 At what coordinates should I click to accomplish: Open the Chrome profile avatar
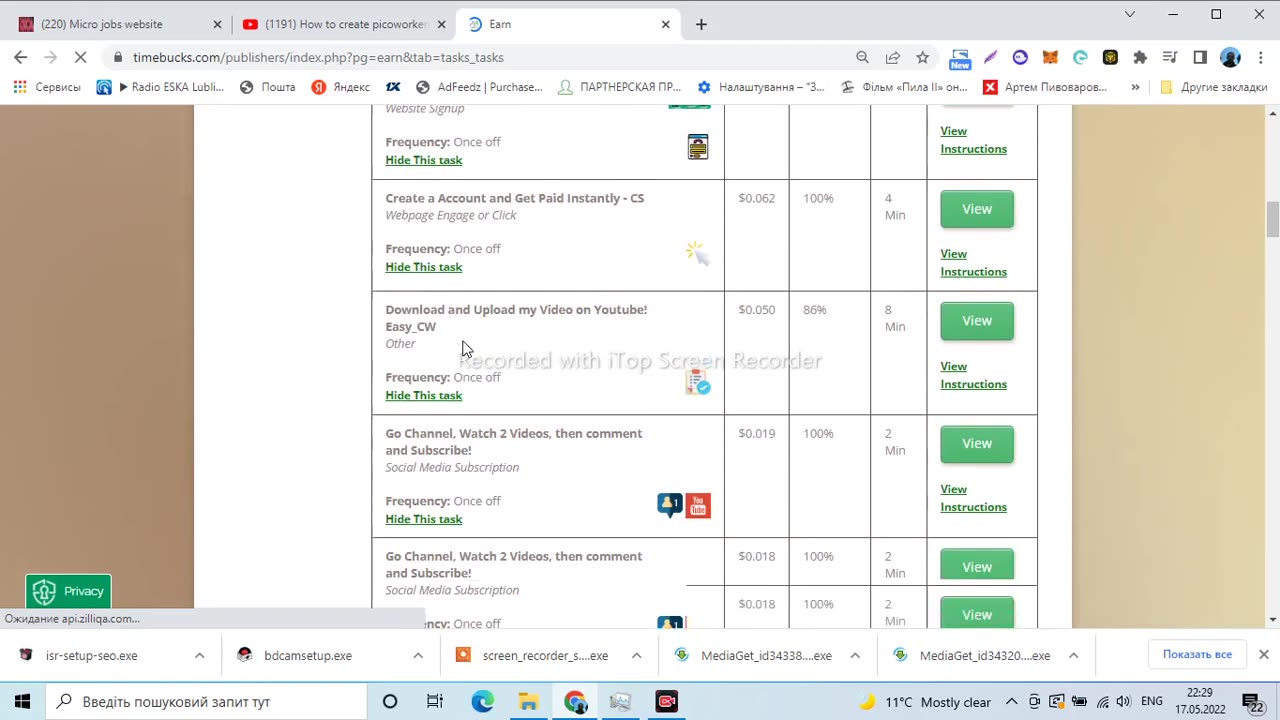pos(1230,57)
